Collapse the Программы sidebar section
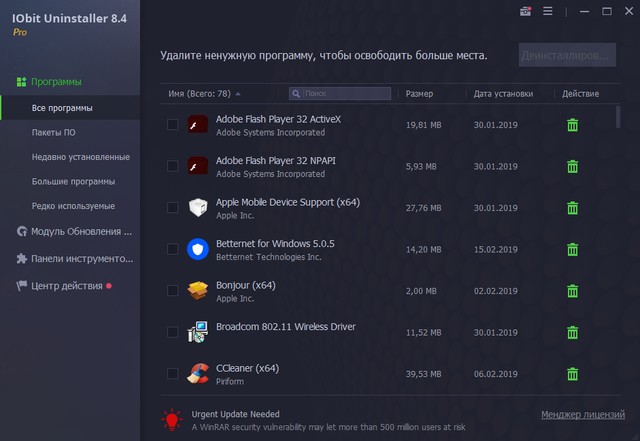Image resolution: width=640 pixels, height=441 pixels. point(57,82)
